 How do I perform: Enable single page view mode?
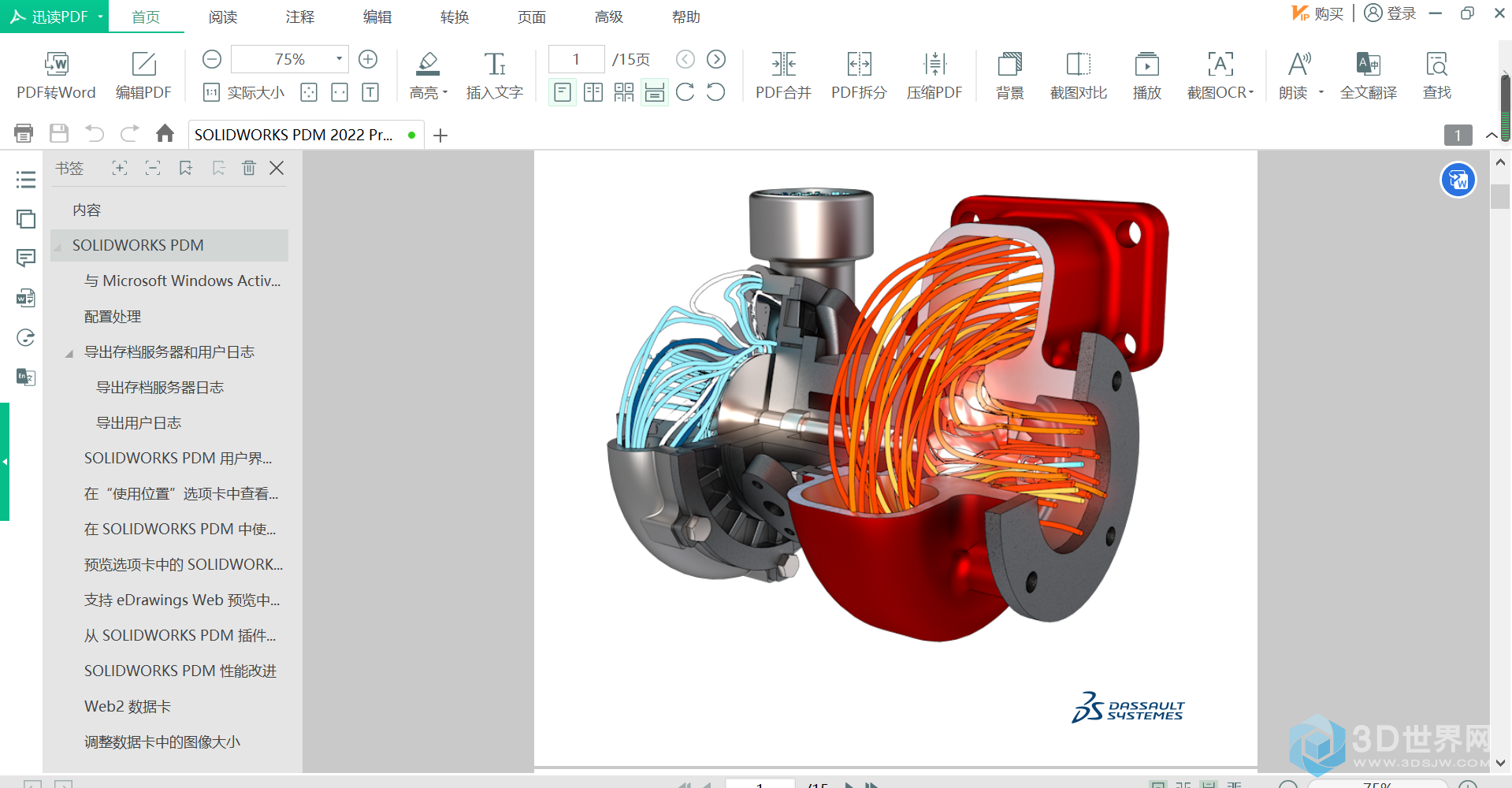point(563,92)
